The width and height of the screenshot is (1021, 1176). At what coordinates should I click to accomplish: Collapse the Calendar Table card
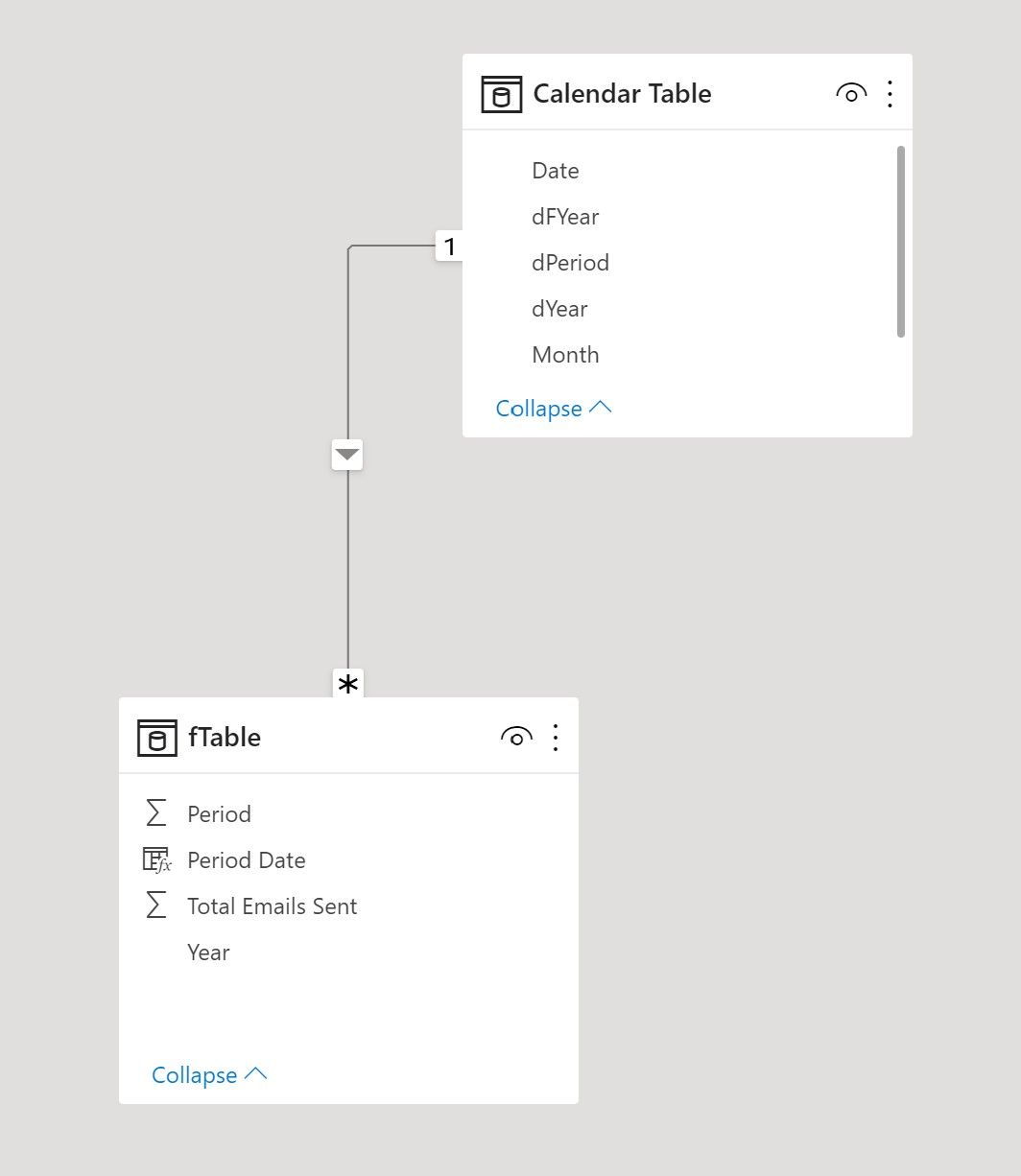pos(554,409)
